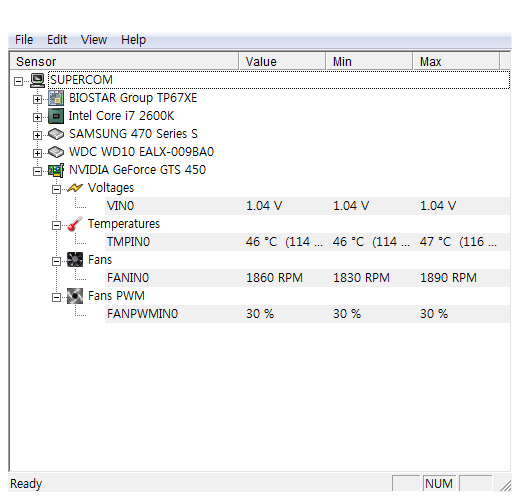Screen dimensions: 520x500
Task: Open the Edit menu
Action: (57, 40)
